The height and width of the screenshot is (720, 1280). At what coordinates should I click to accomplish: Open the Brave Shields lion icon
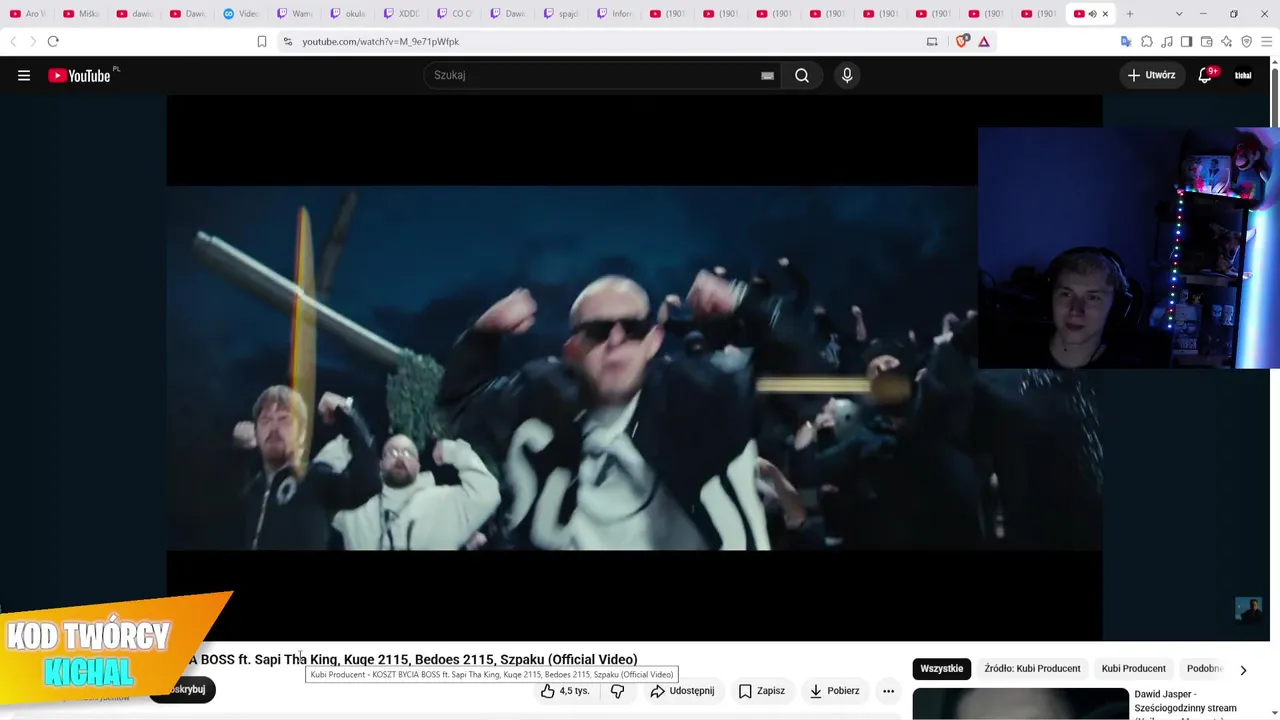point(962,41)
